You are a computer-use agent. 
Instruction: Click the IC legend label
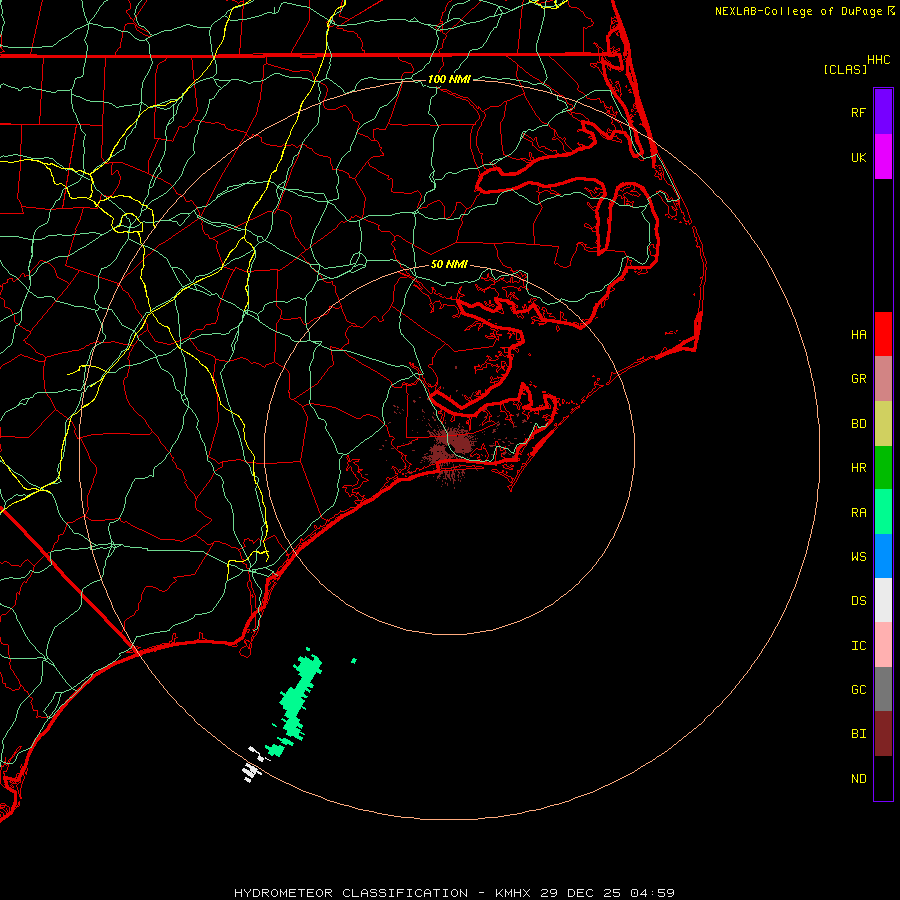click(x=859, y=646)
